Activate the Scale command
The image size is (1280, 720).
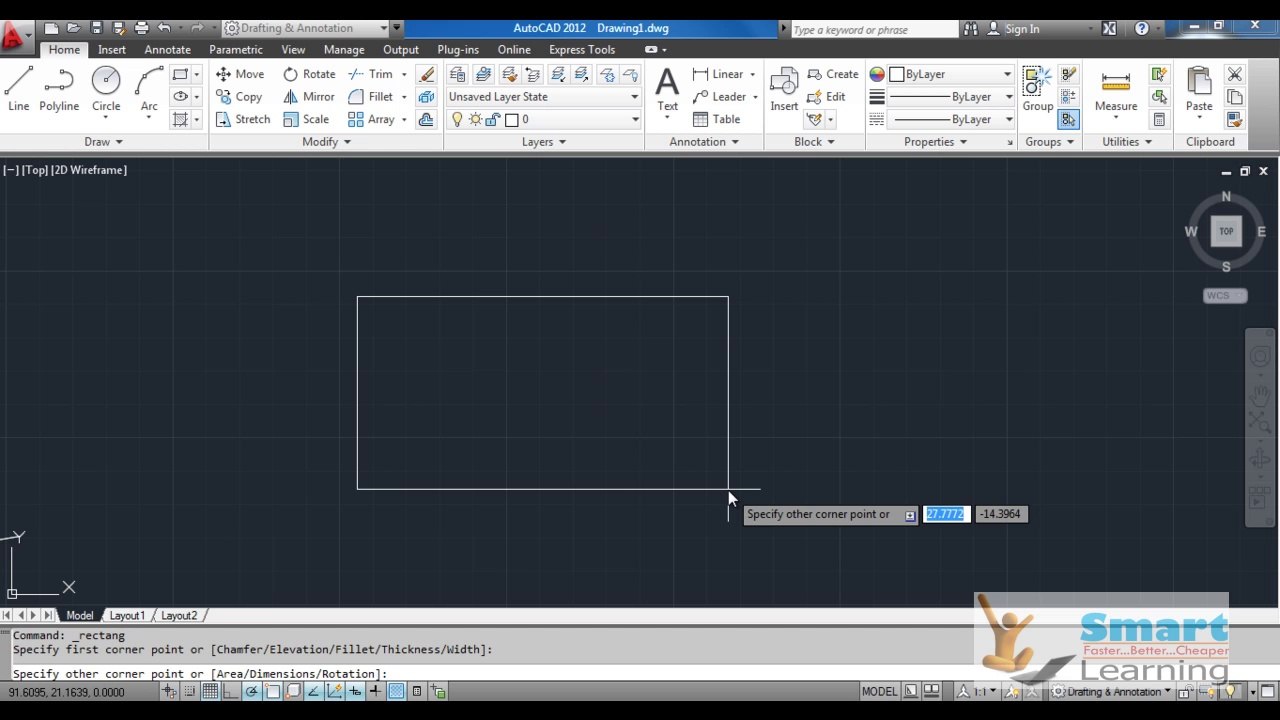click(306, 119)
